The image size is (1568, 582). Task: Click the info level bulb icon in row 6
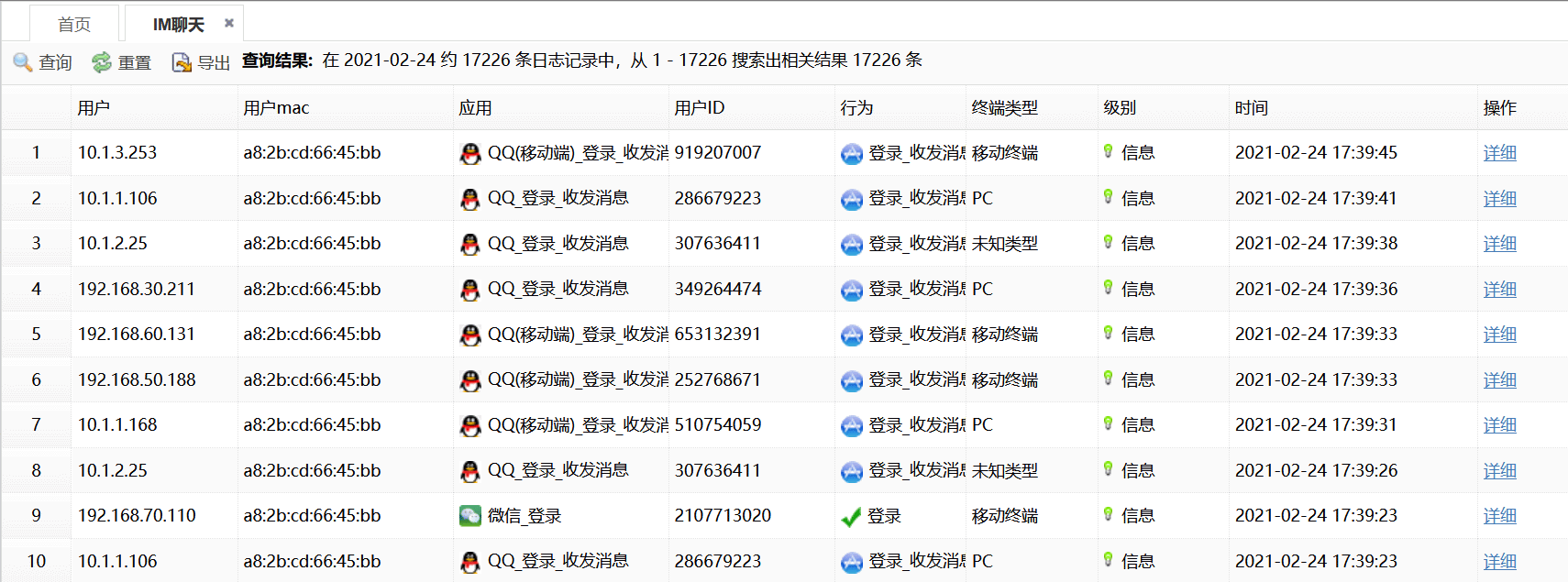pos(1108,379)
